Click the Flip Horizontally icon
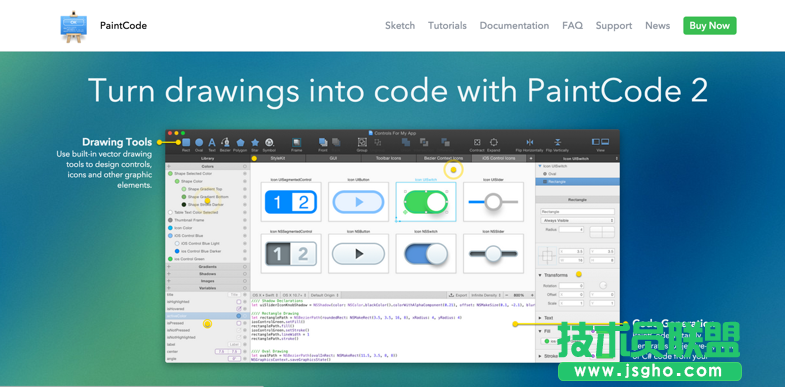Viewport: 785px width, 387px height. [x=530, y=142]
